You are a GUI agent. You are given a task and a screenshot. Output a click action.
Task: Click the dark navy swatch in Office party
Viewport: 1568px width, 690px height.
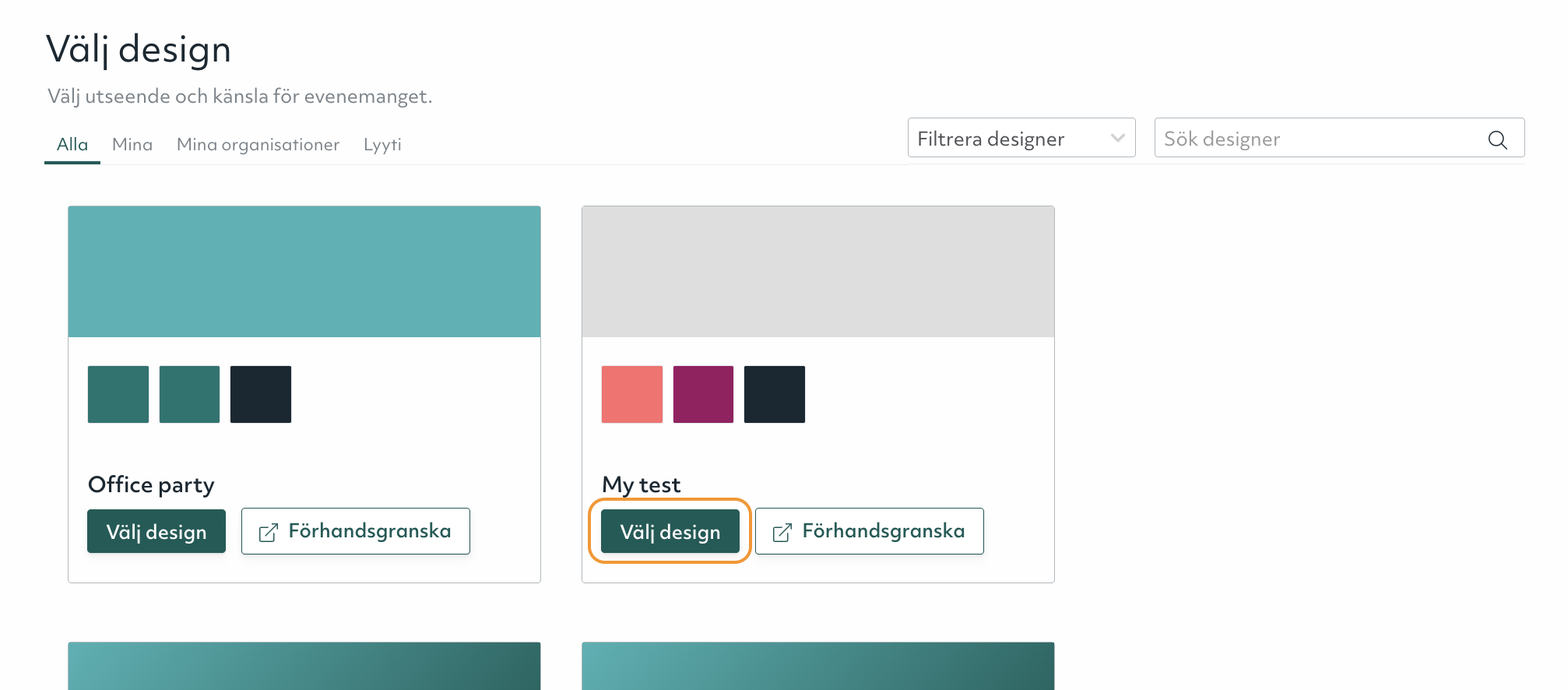[261, 394]
